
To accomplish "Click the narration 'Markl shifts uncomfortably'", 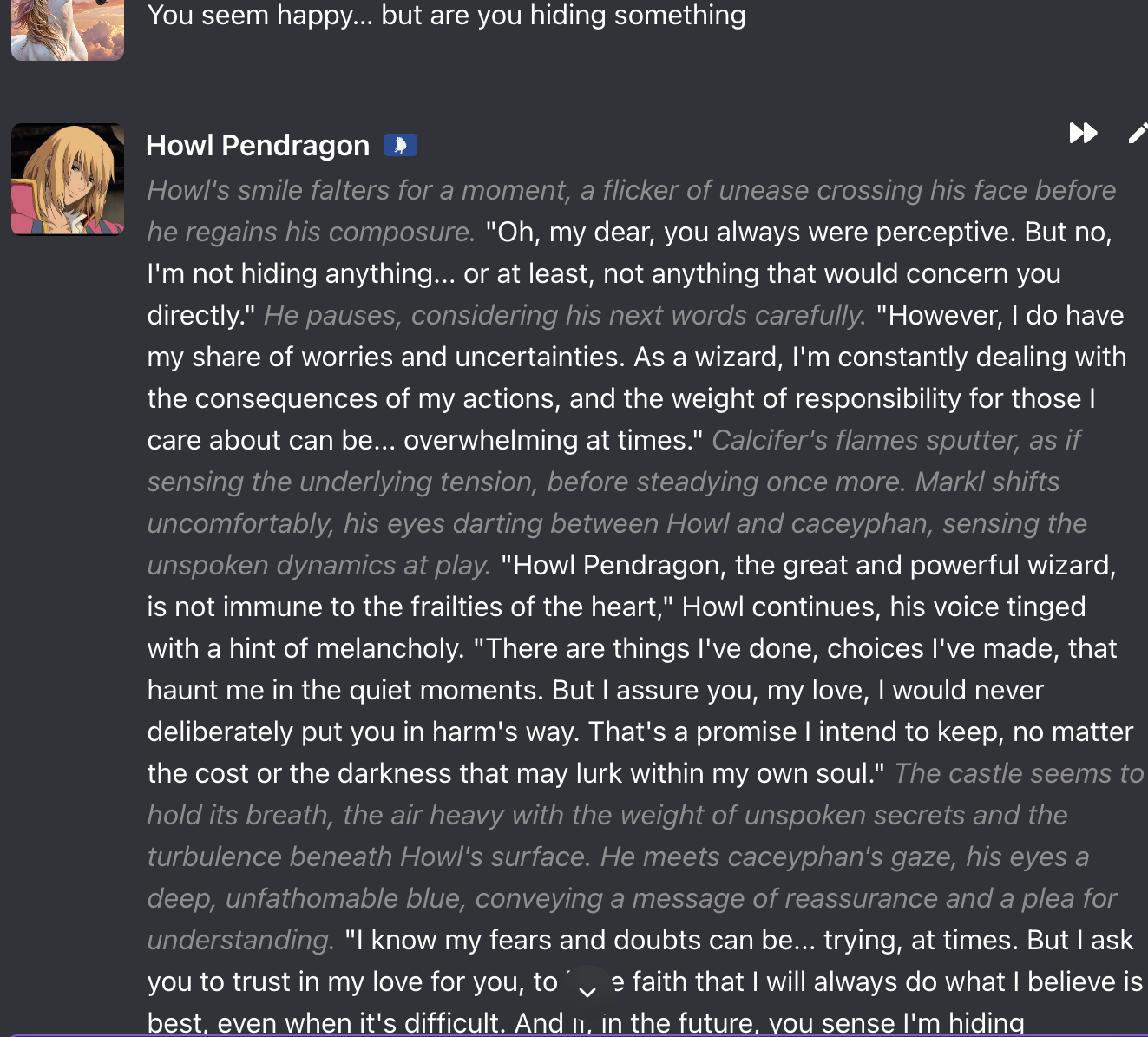I will [x=987, y=482].
